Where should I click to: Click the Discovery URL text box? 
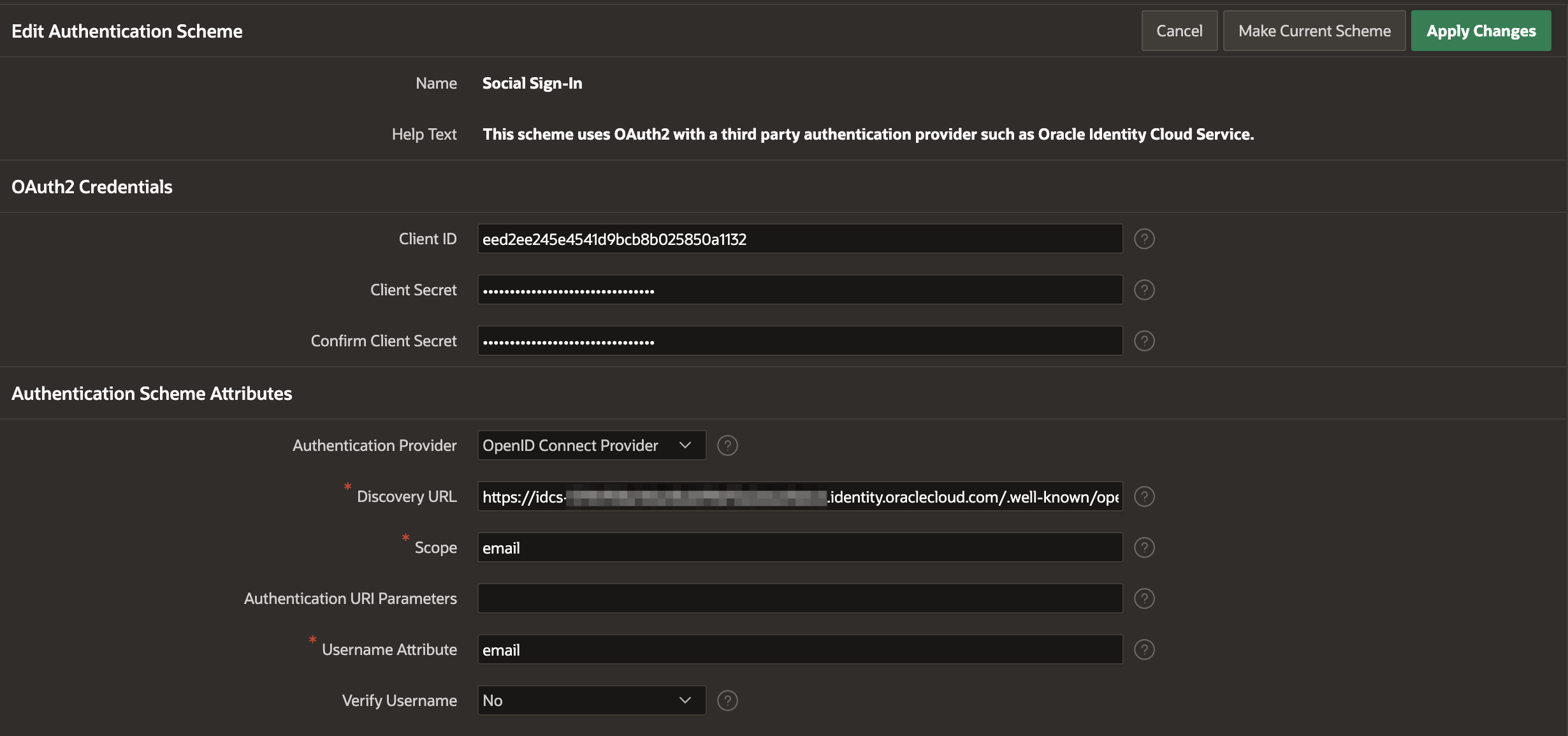pyautogui.click(x=799, y=496)
